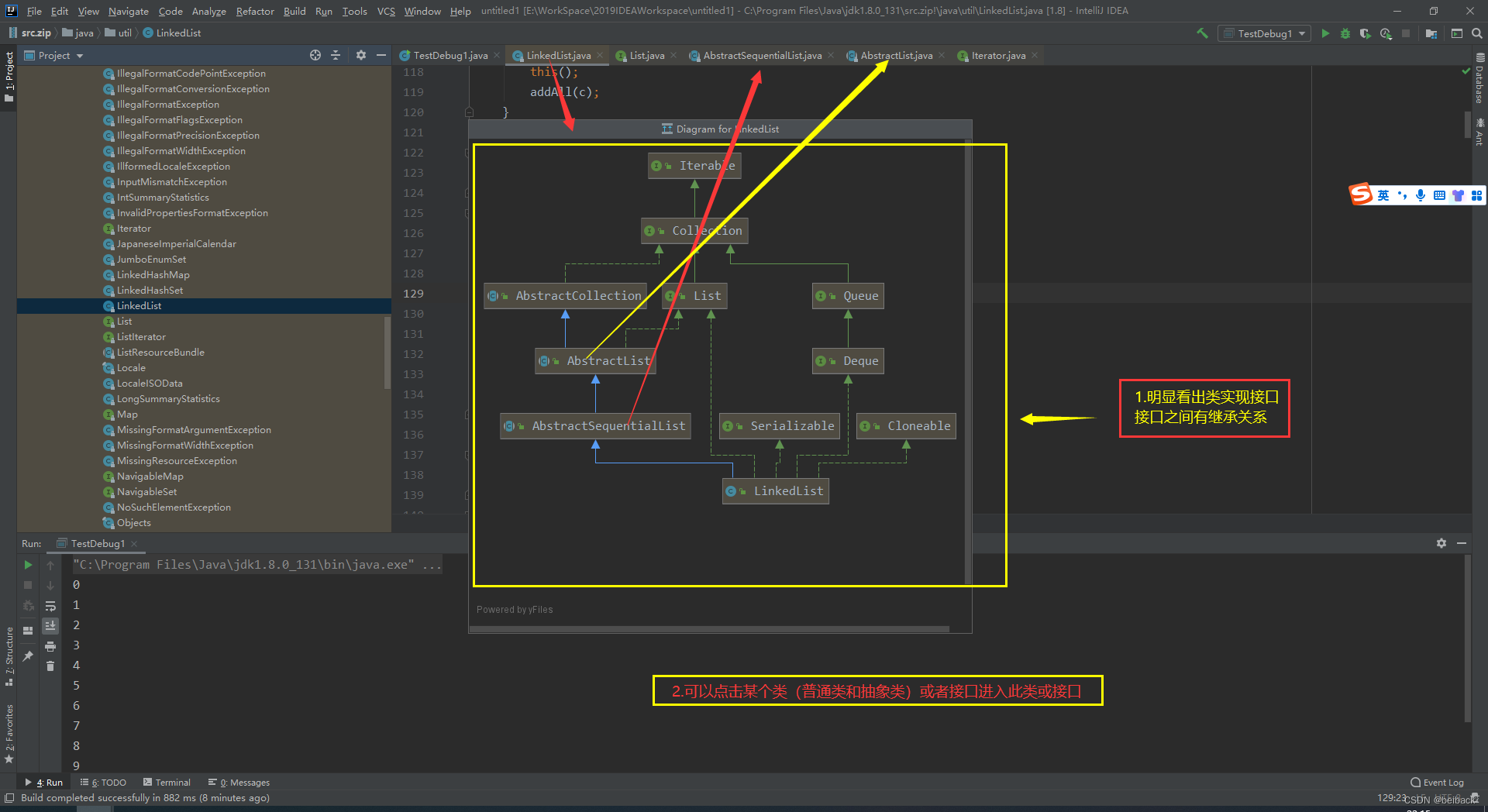1488x812 pixels.
Task: Toggle scroll to end in the Run console
Action: (50, 625)
